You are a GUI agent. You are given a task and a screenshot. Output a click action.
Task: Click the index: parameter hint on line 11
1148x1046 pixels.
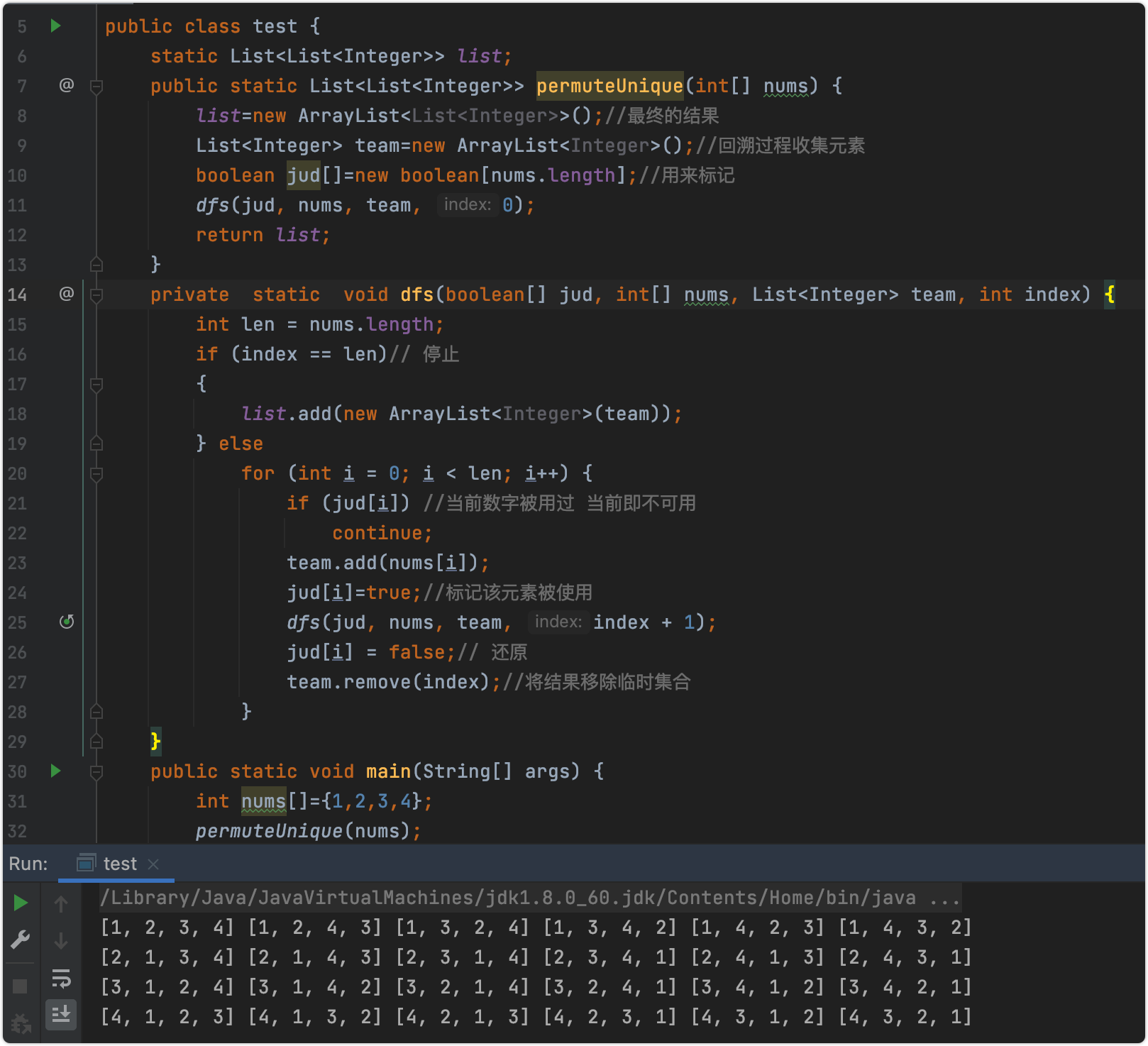[x=467, y=204]
